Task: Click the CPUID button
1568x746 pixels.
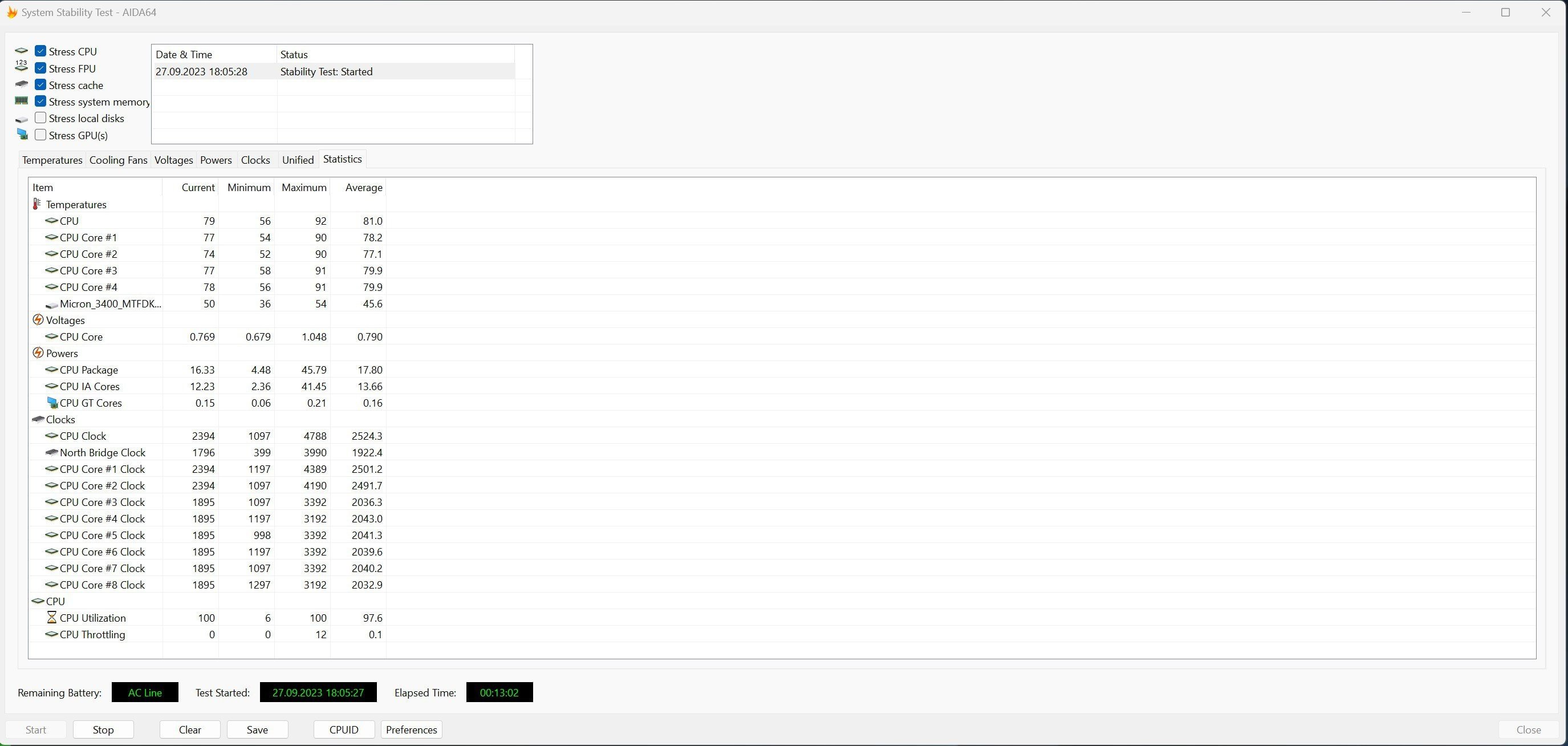Action: click(343, 729)
